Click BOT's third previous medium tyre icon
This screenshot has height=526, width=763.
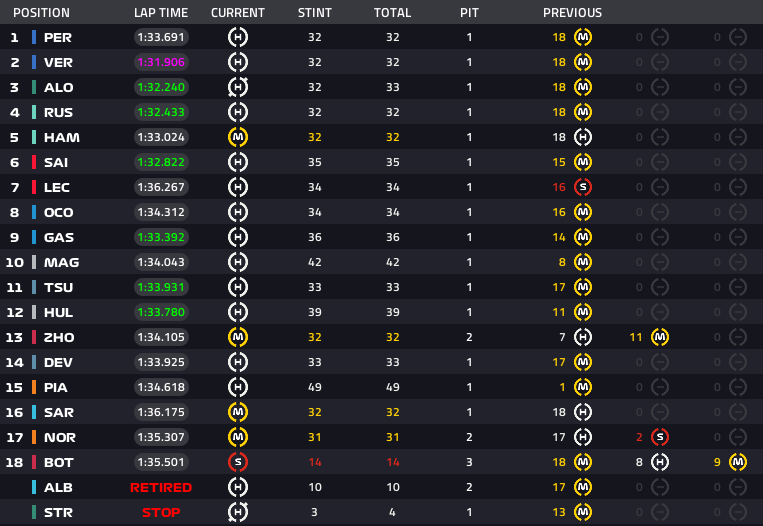coord(738,462)
